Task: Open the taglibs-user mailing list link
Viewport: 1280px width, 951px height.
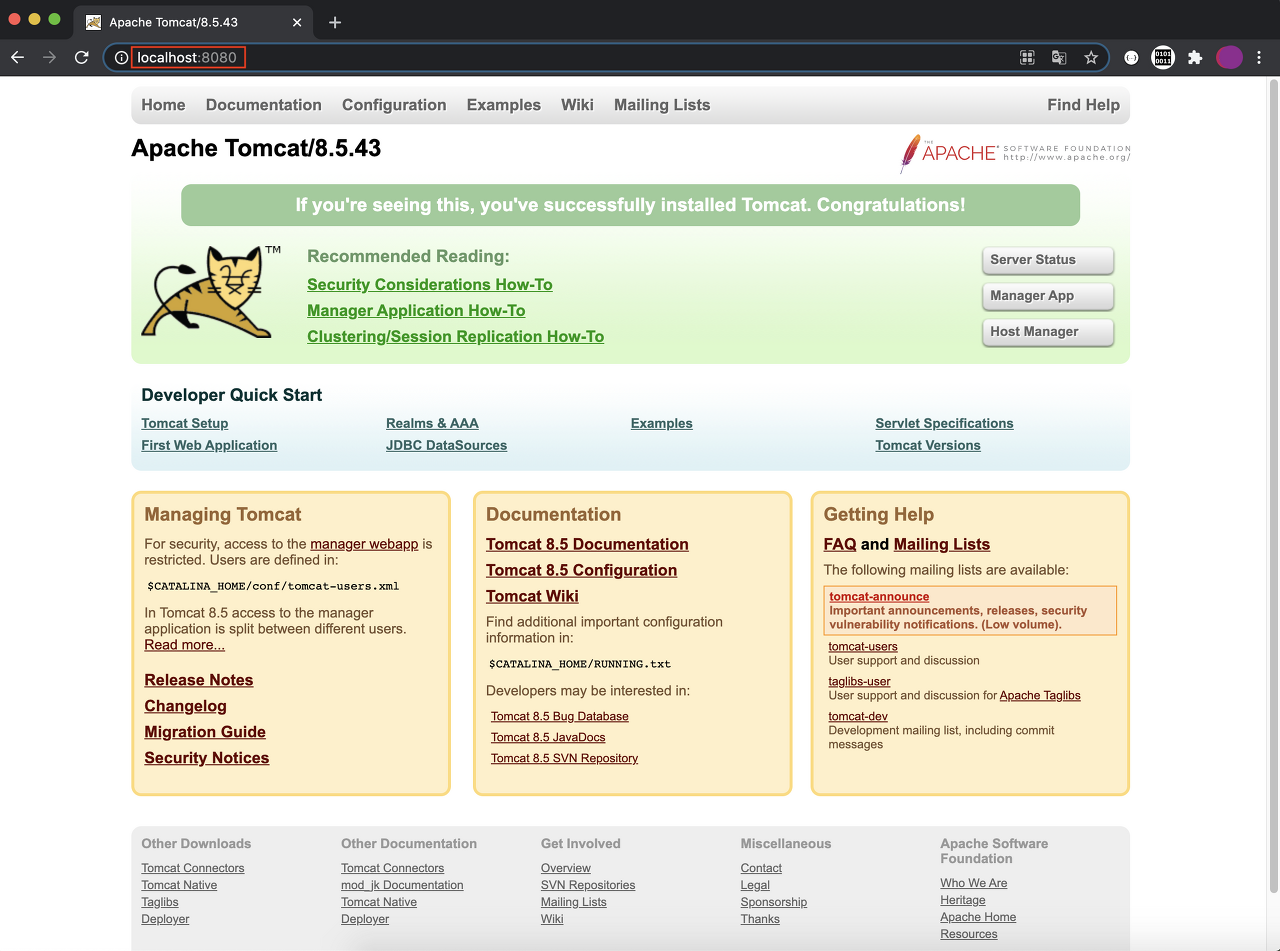Action: [x=859, y=681]
